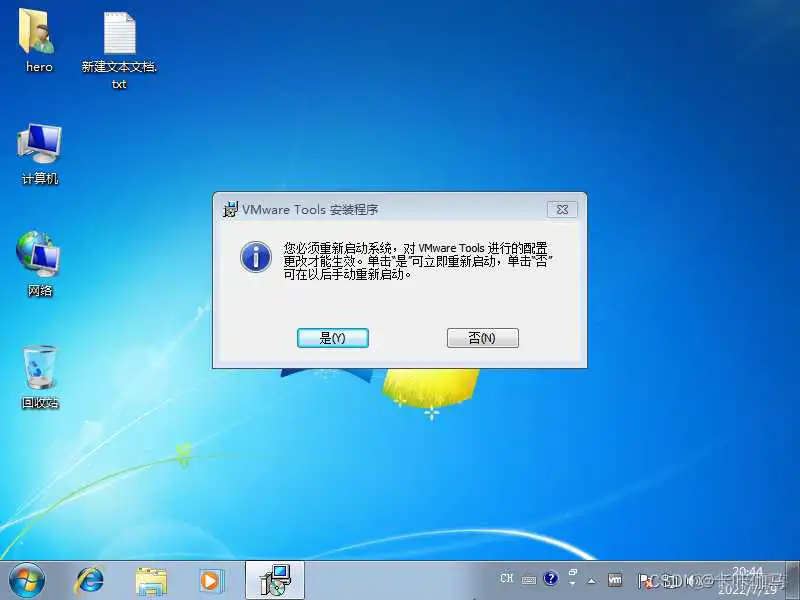
Task: Click the help question-mark tray icon
Action: pyautogui.click(x=550, y=578)
